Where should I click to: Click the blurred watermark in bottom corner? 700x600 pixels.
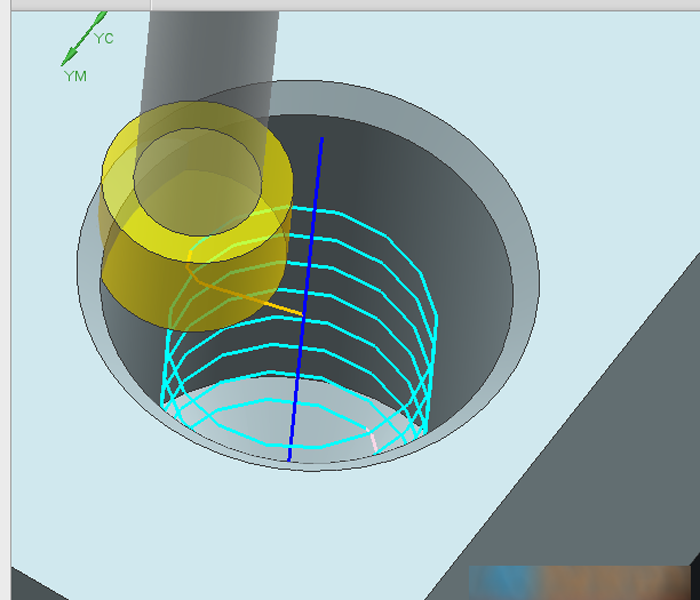[580, 582]
